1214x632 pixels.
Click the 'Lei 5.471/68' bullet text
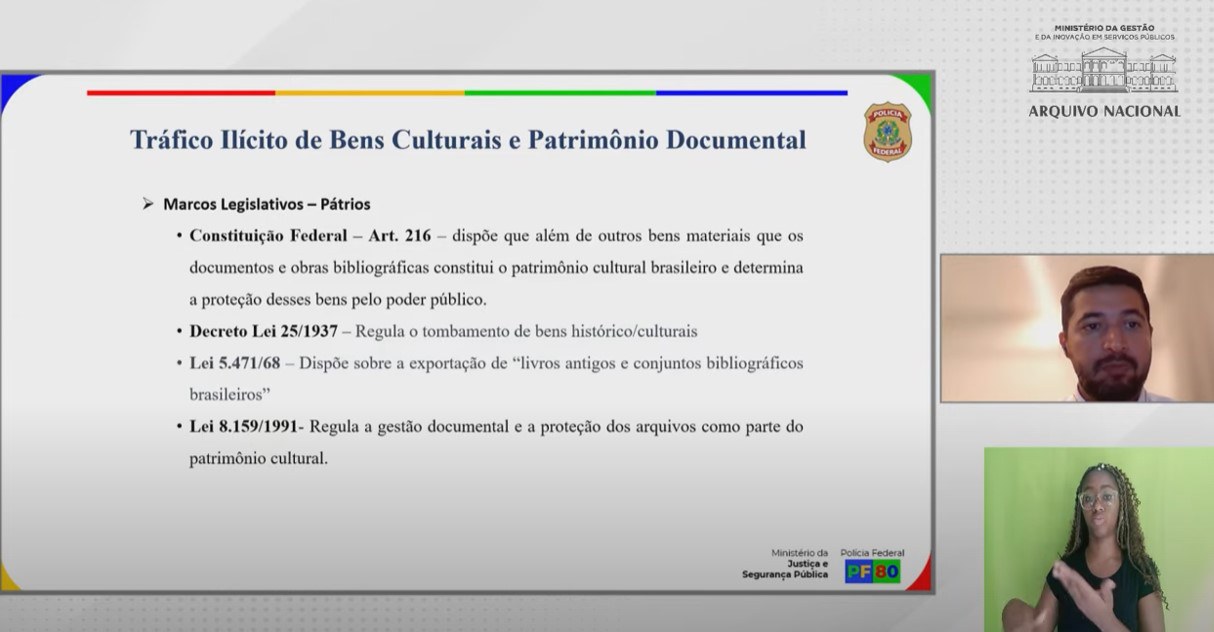click(x=233, y=363)
